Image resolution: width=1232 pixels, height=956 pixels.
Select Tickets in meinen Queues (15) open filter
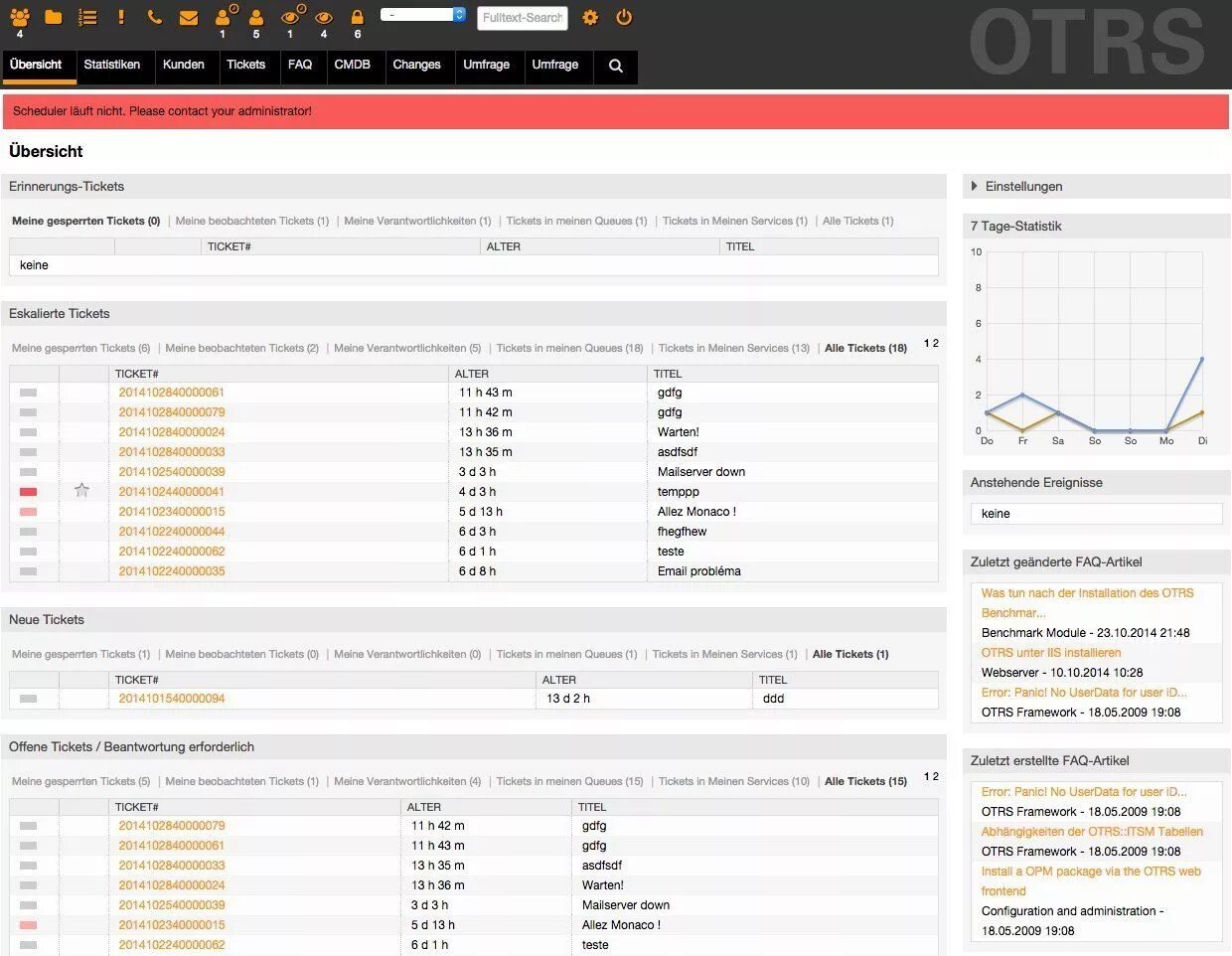pyautogui.click(x=569, y=781)
